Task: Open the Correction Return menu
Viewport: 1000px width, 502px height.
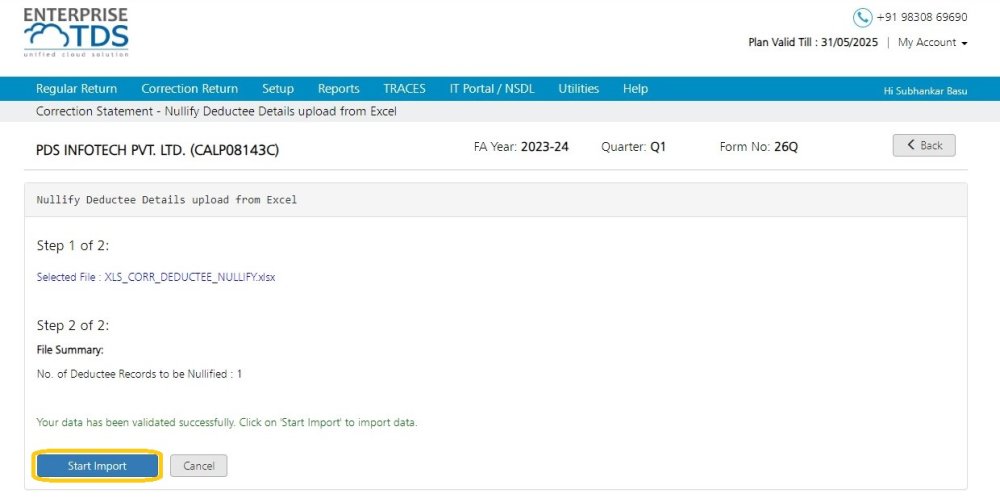Action: click(x=189, y=89)
